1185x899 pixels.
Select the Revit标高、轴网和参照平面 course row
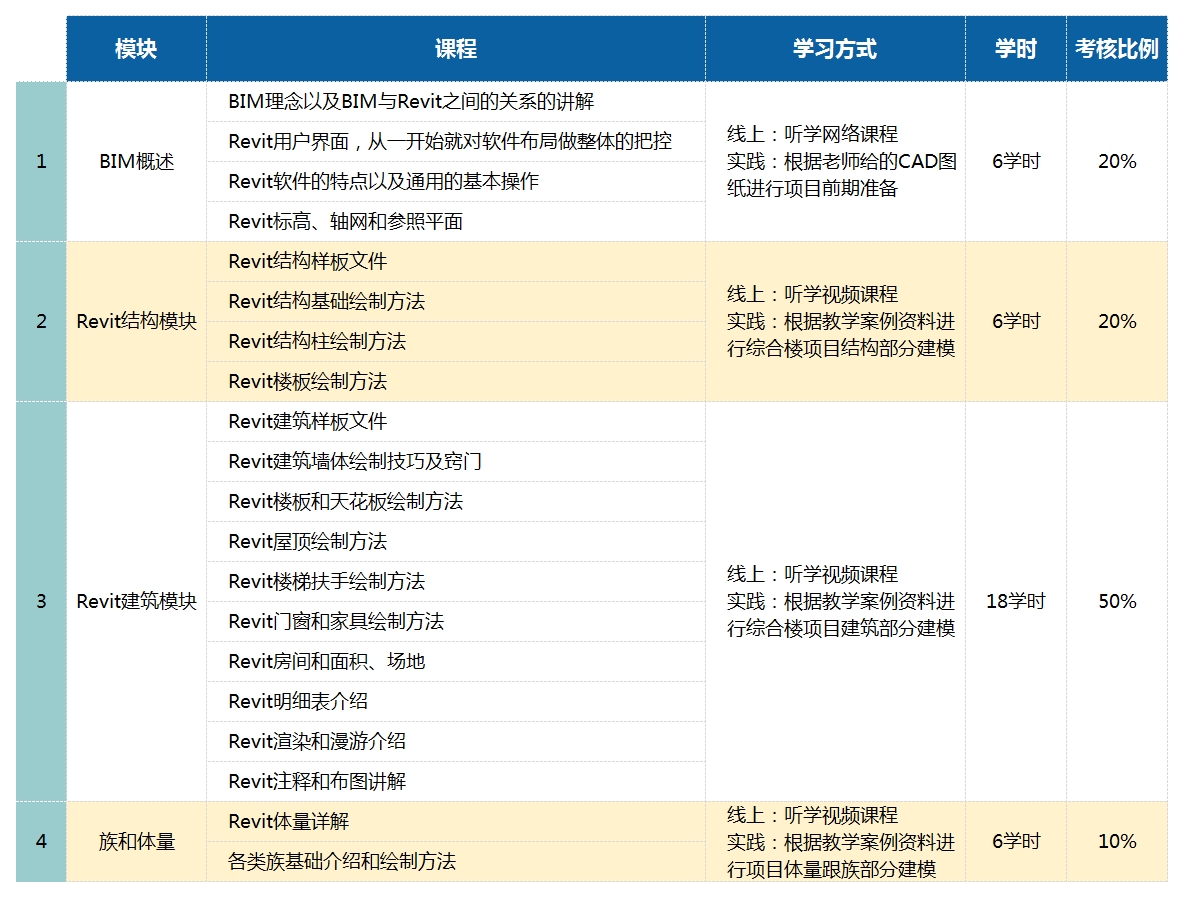[x=345, y=221]
